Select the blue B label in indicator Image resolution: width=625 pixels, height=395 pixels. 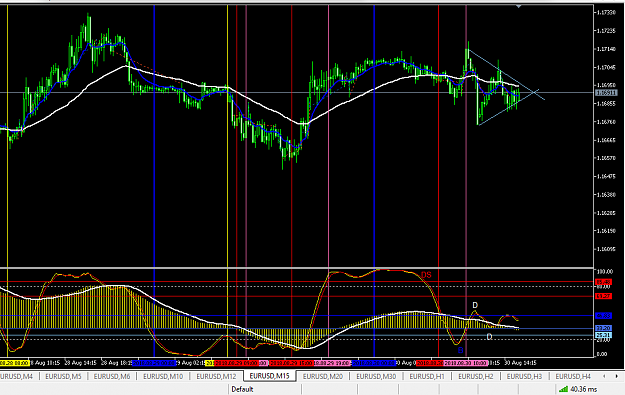point(460,350)
